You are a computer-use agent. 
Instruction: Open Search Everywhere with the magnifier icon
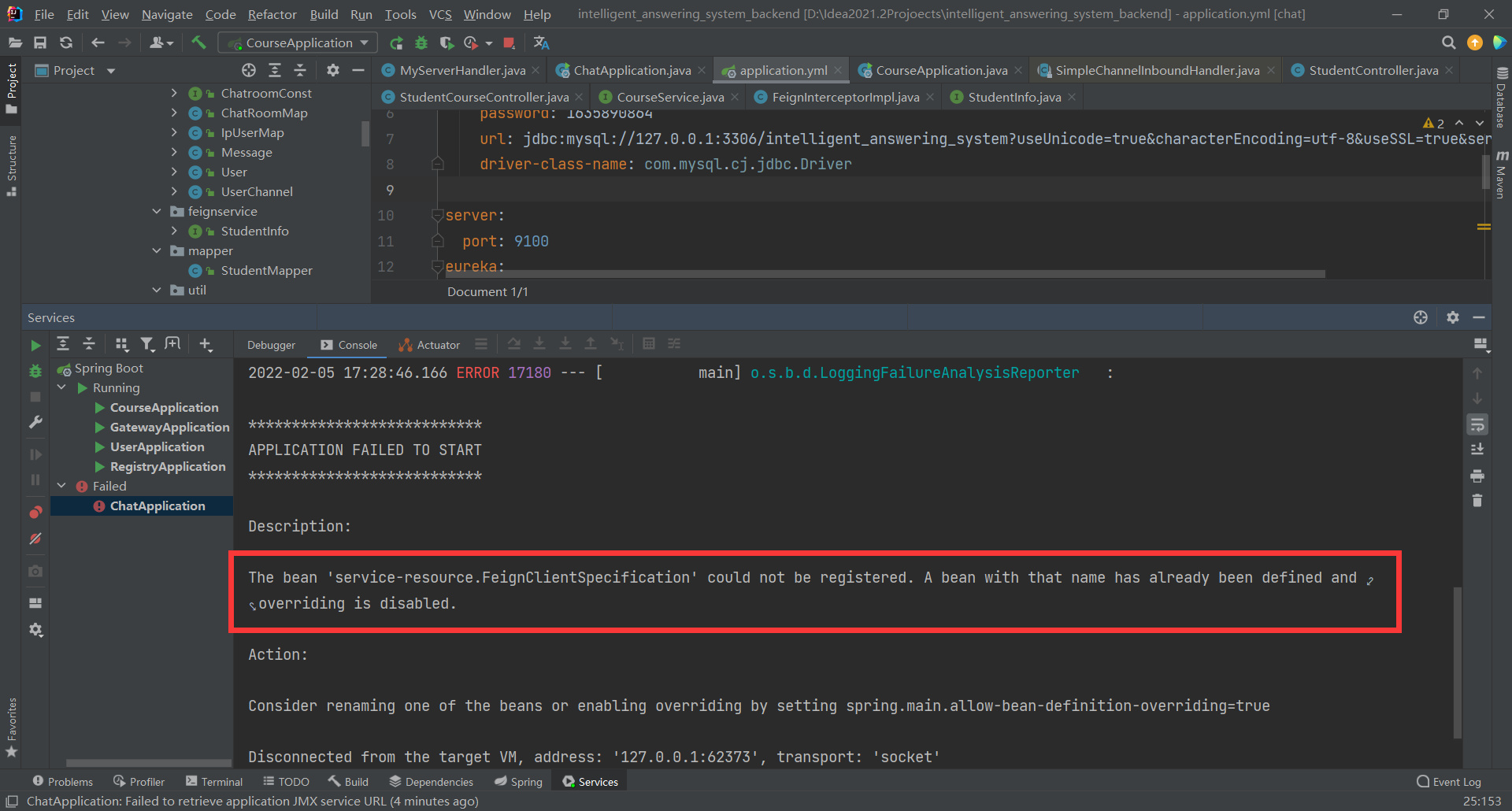tap(1448, 43)
